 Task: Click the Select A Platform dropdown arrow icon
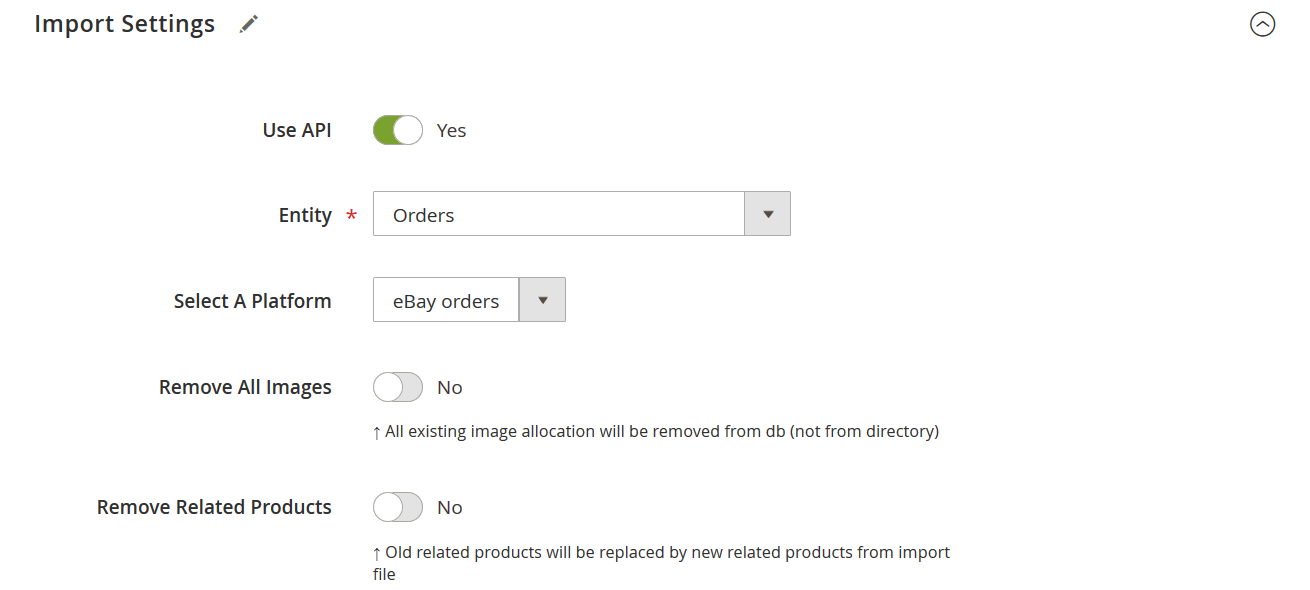click(x=542, y=299)
